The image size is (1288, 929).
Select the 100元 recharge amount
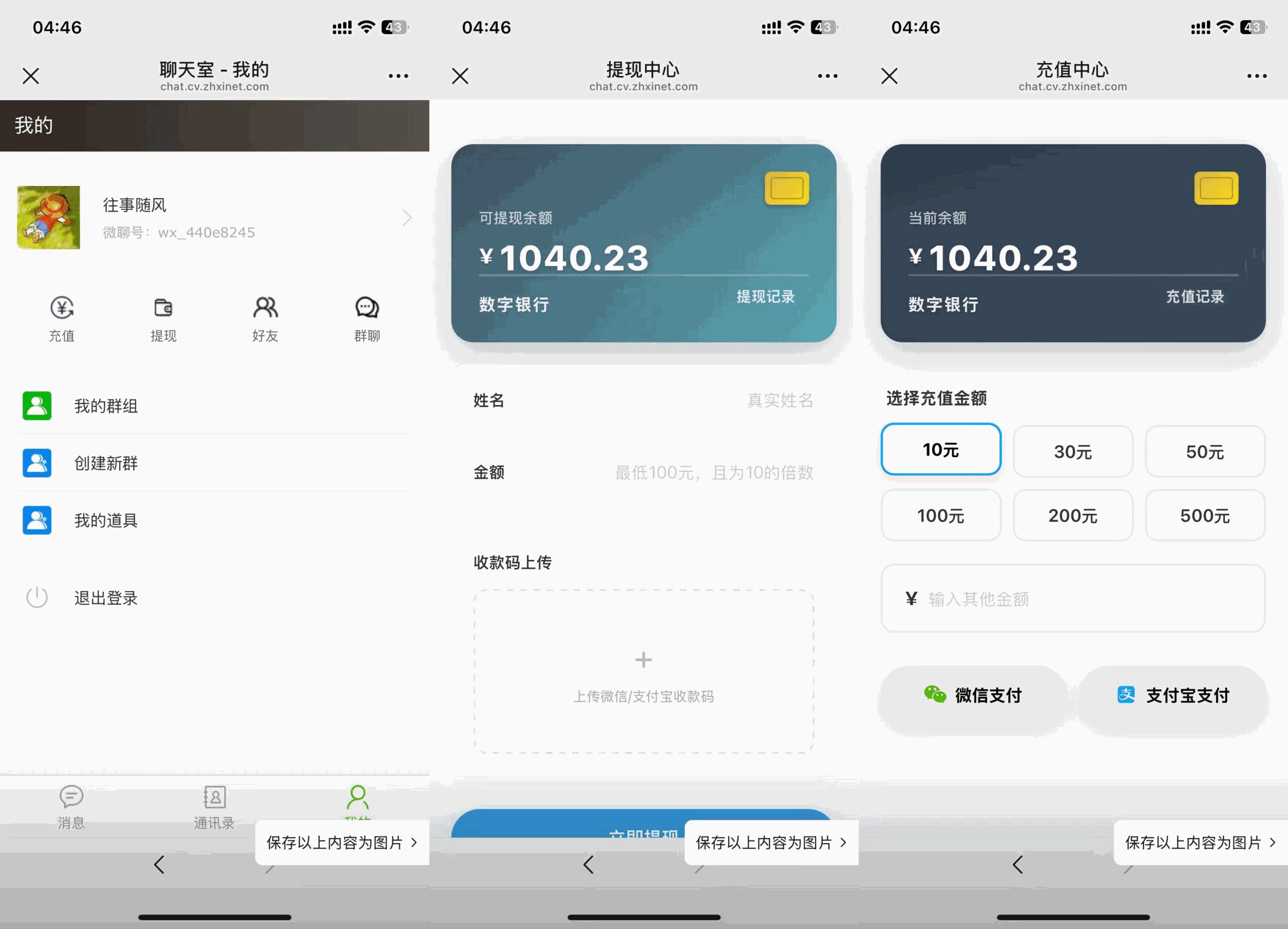(940, 516)
